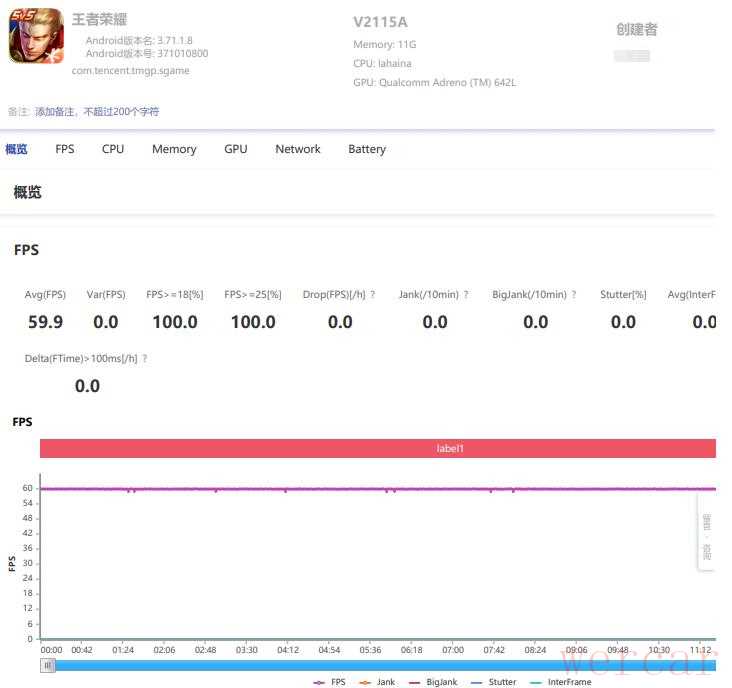Open help icon next to Drop(FPS)[/h]

[373, 295]
